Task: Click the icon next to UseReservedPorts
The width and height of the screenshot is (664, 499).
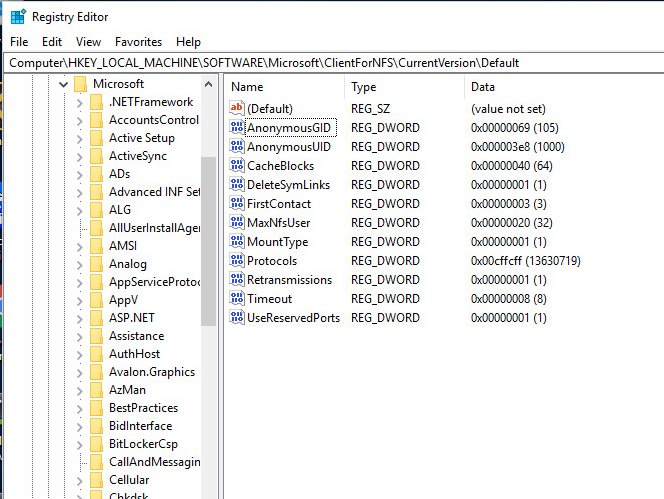Action: click(237, 318)
